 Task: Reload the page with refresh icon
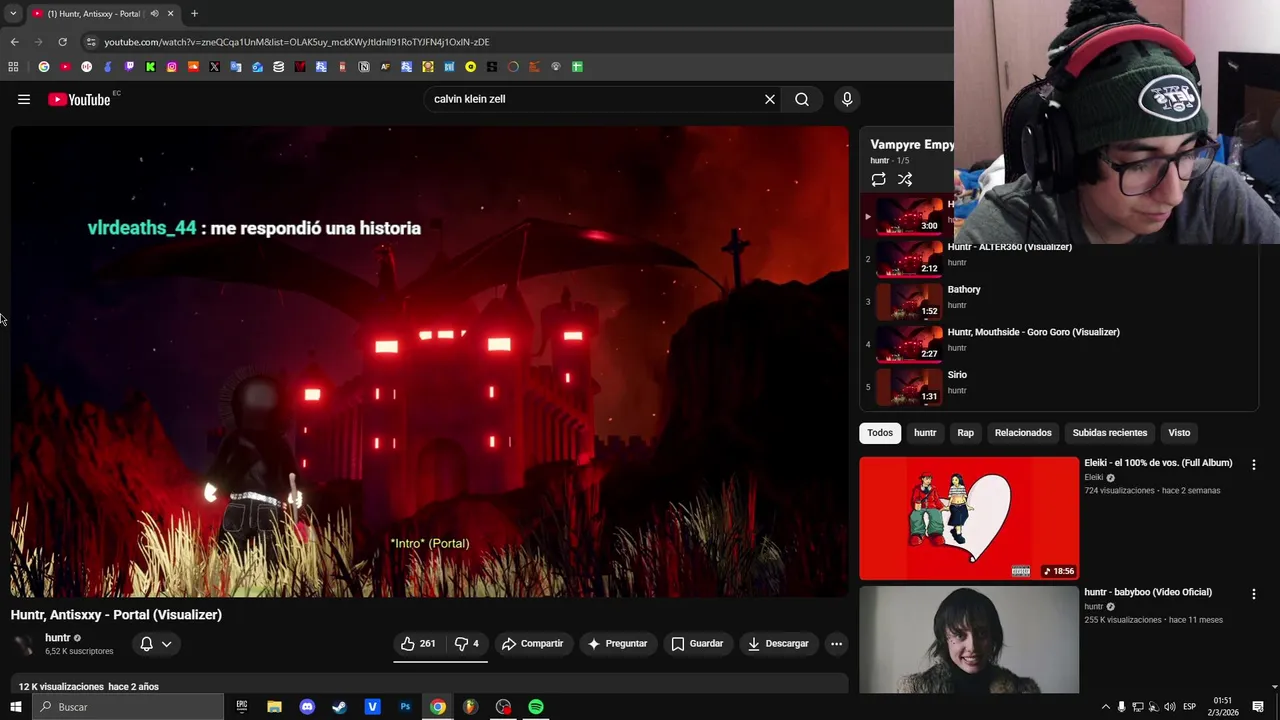(x=62, y=42)
